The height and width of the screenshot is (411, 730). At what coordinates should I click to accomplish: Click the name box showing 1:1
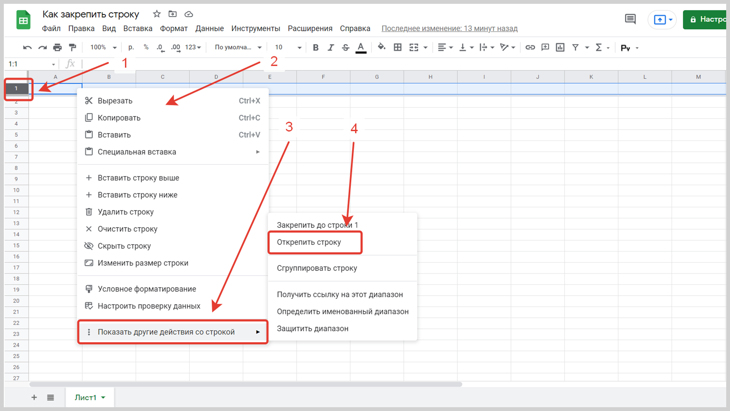point(31,64)
